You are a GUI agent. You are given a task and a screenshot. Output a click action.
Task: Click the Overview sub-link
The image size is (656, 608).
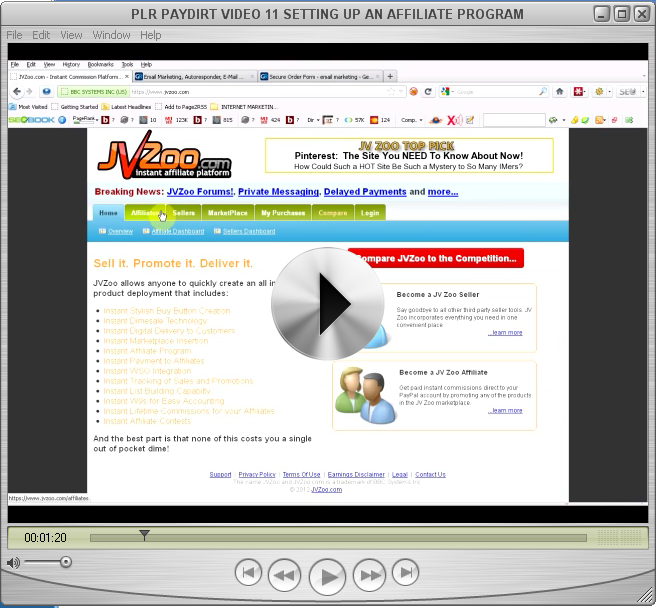pyautogui.click(x=120, y=231)
